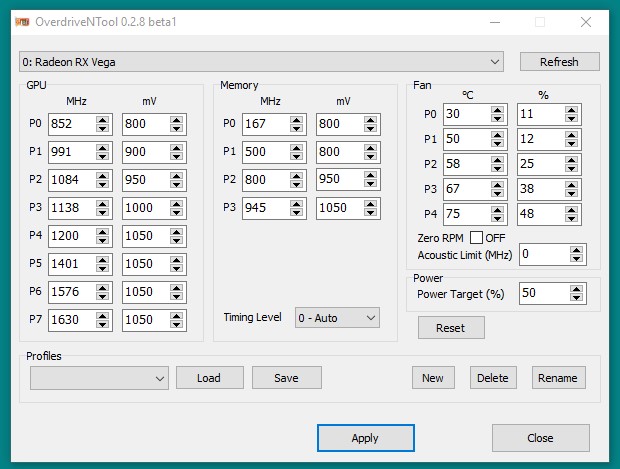Raise GPU P4 mV with up arrow

click(176, 232)
